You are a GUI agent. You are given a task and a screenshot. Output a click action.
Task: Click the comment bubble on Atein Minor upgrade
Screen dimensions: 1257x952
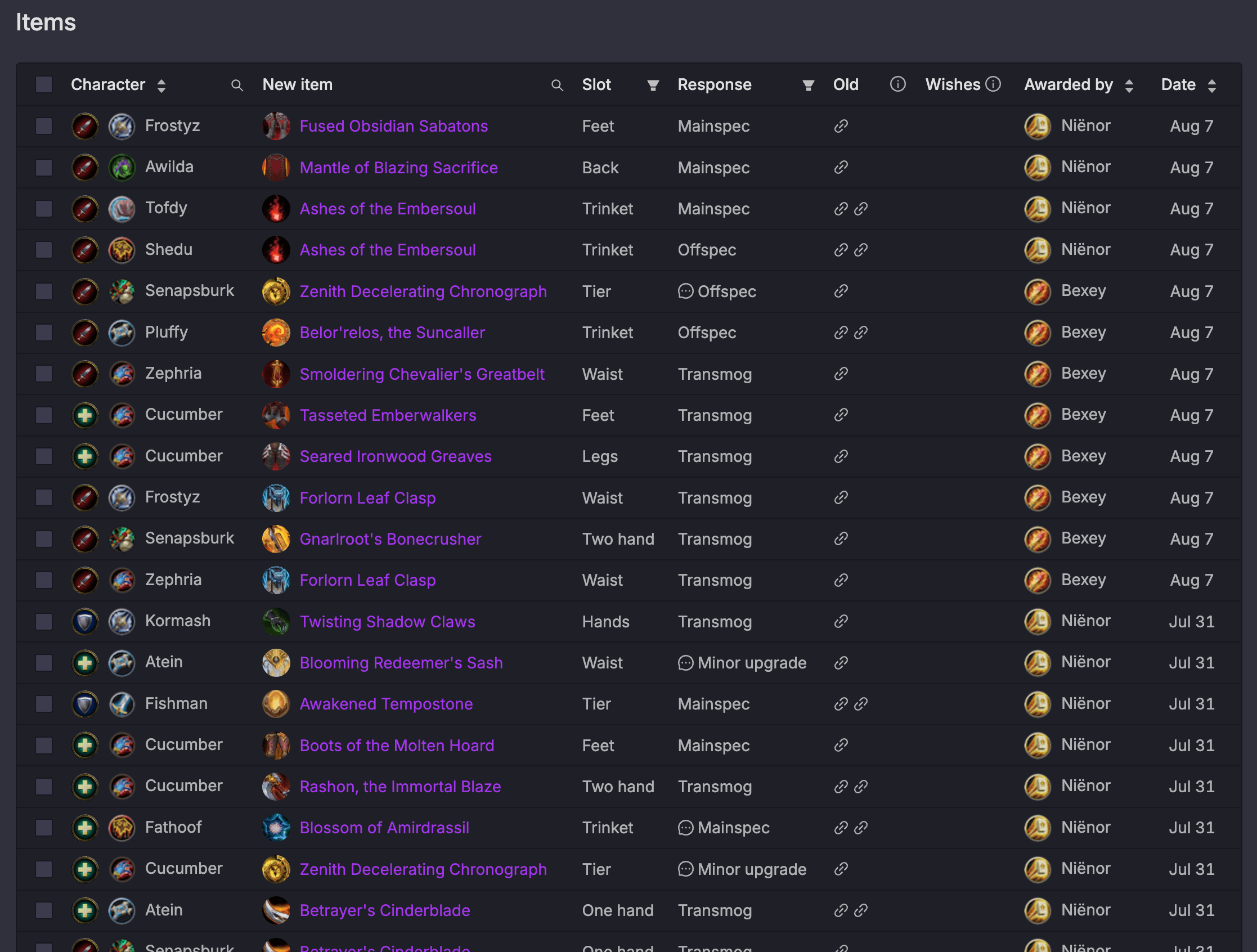tap(685, 663)
